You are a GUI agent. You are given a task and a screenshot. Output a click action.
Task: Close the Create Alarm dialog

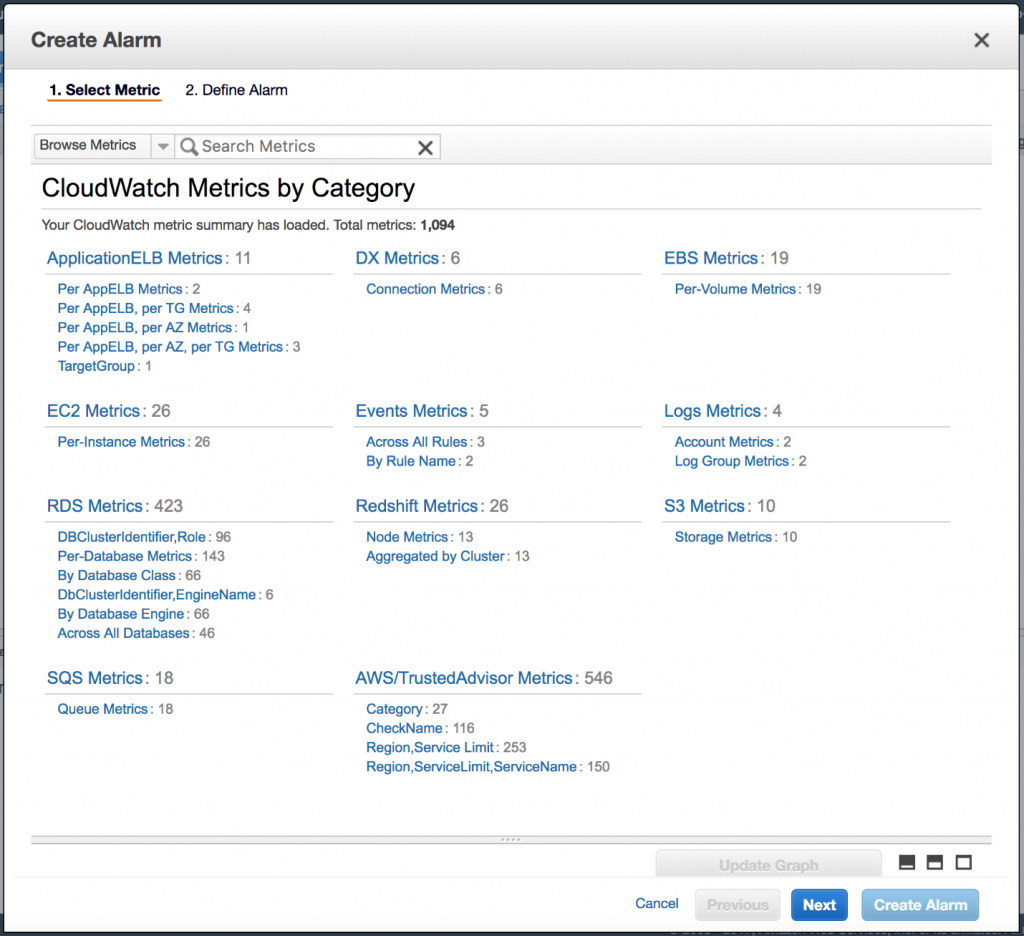click(x=981, y=40)
